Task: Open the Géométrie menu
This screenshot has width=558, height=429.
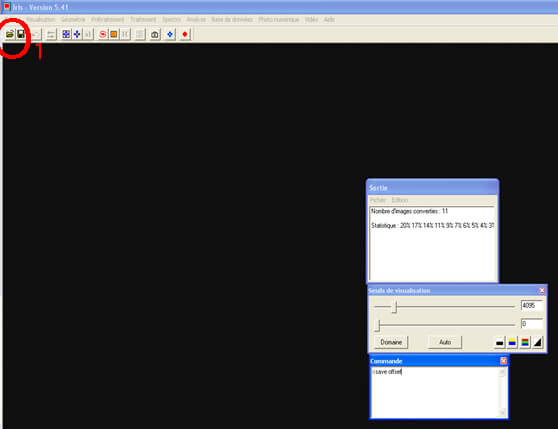Action: click(x=73, y=20)
